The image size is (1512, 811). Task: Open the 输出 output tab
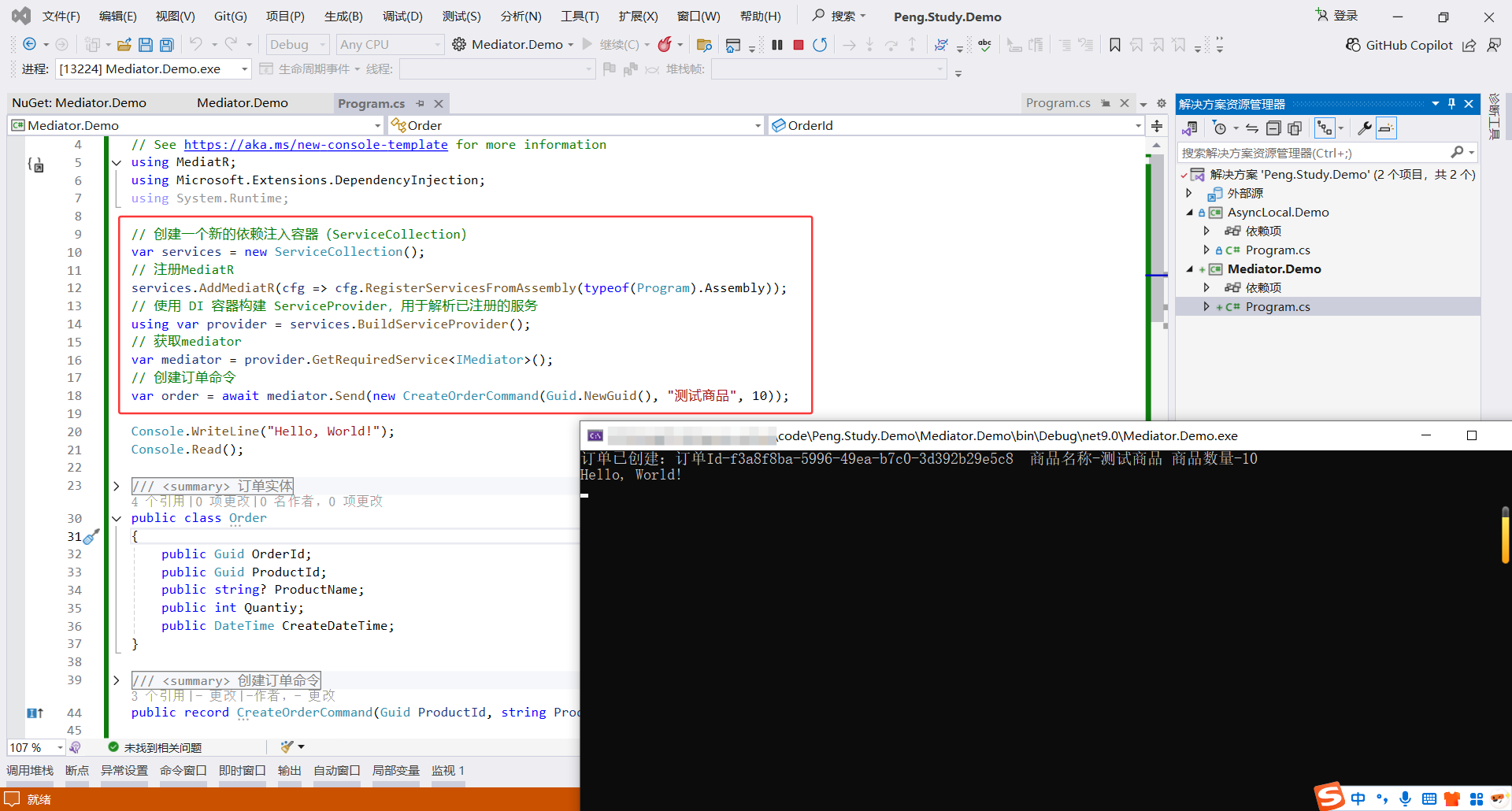(290, 771)
